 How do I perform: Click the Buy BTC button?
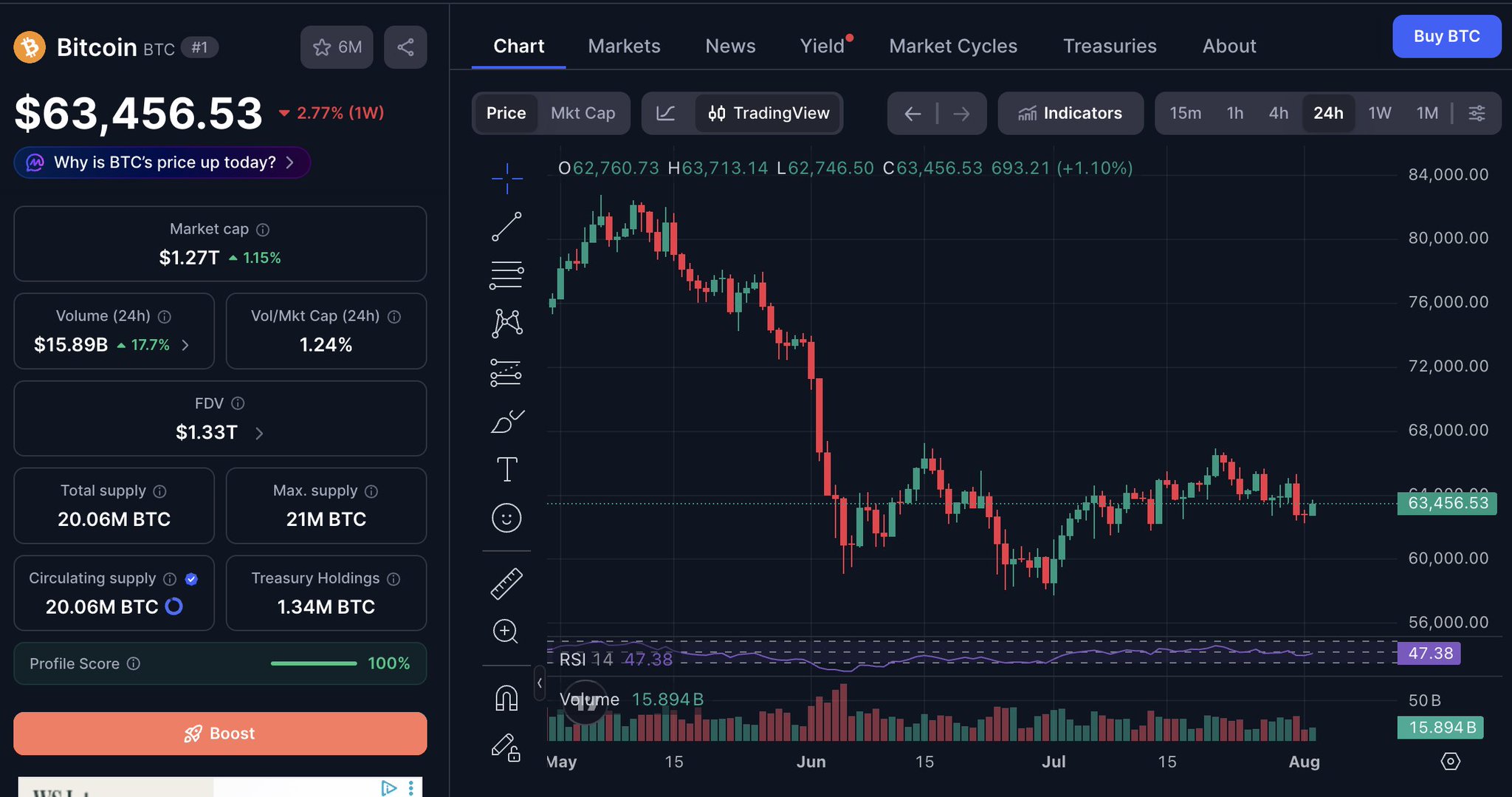coord(1446,36)
